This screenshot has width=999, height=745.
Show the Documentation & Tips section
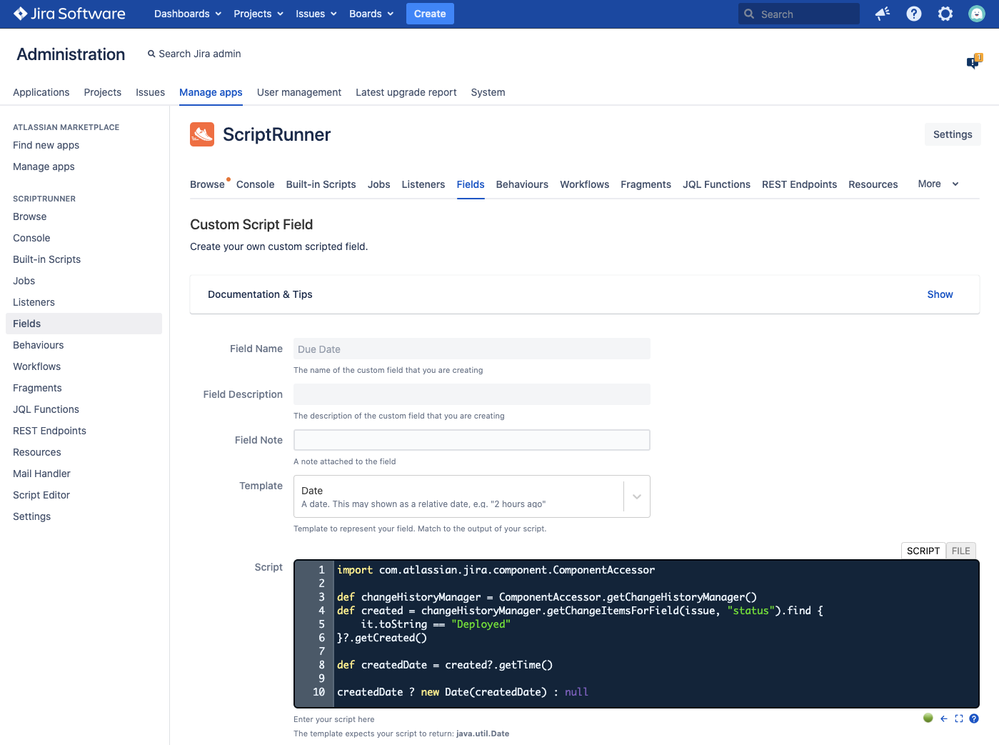pyautogui.click(x=940, y=294)
